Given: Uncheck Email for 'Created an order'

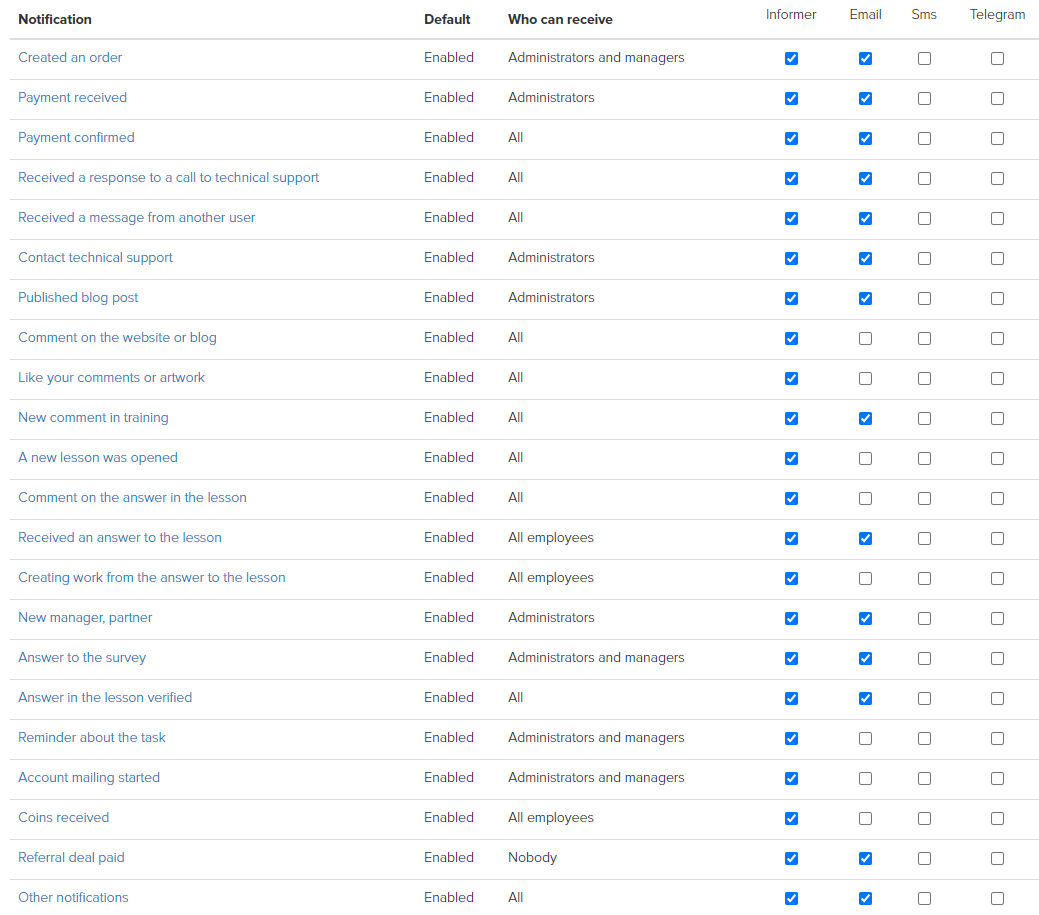Looking at the screenshot, I should point(865,58).
